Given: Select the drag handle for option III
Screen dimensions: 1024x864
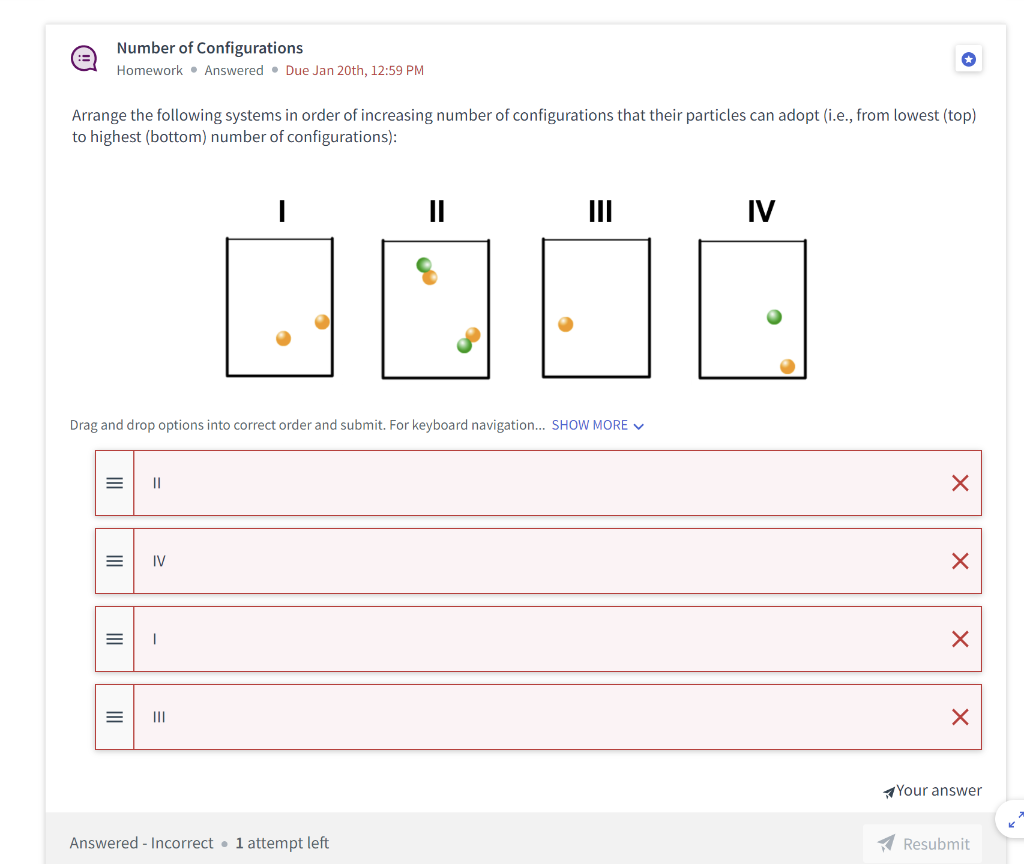Looking at the screenshot, I should 114,717.
